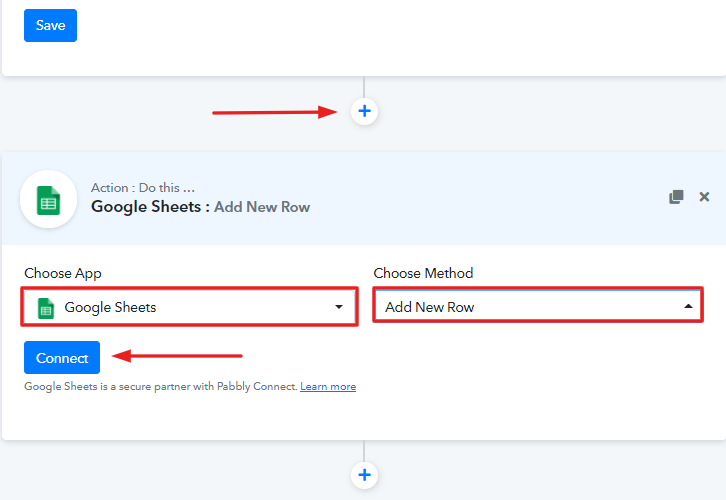Select the action title Google Sheets : Add New Row

[200, 207]
